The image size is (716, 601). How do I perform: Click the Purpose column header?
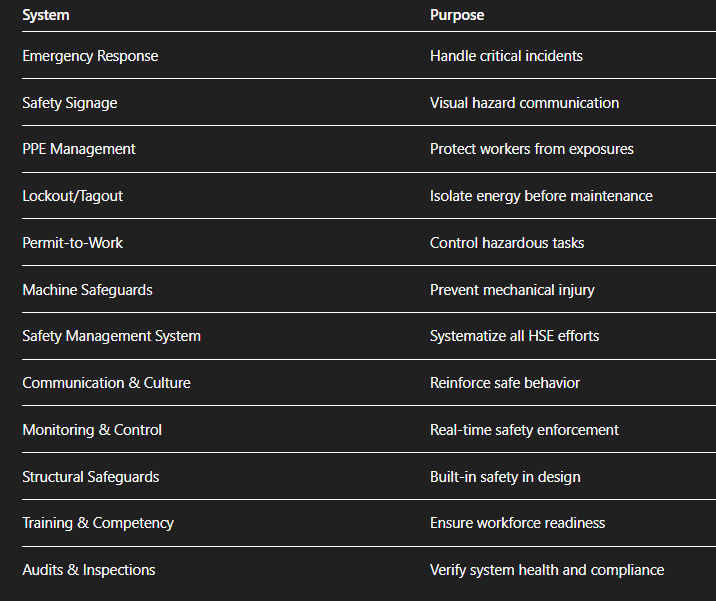(x=457, y=15)
